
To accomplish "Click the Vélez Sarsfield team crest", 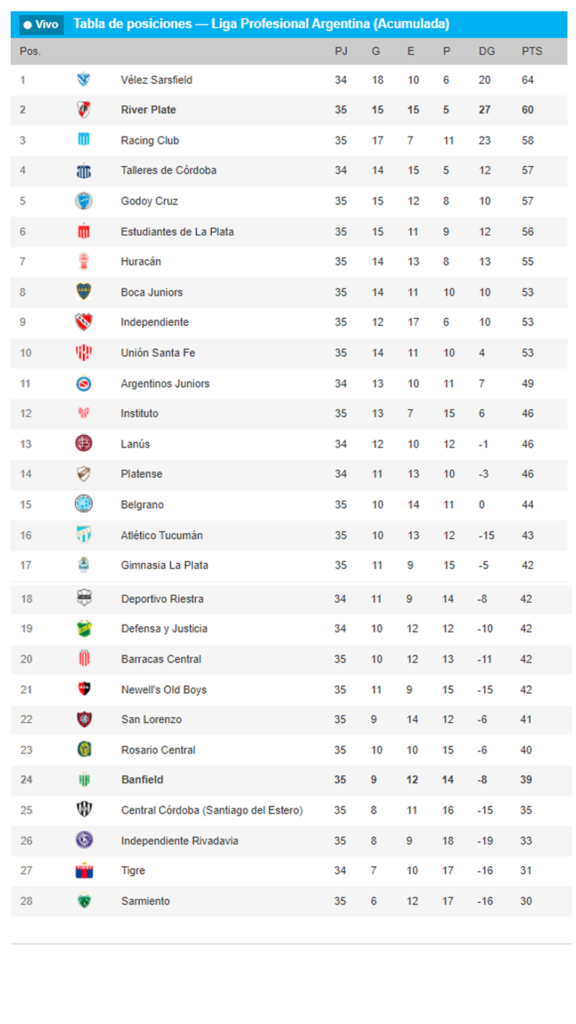I will (84, 80).
